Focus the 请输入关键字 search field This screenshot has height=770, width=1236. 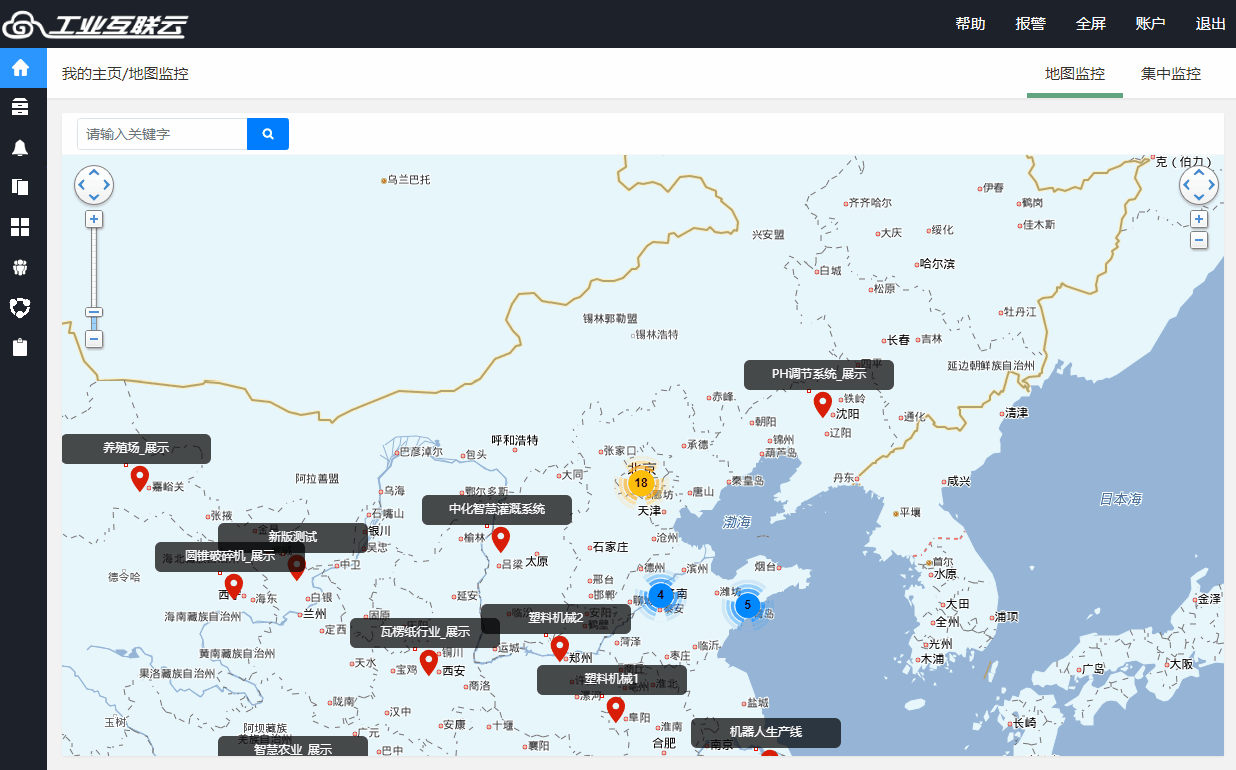tap(162, 134)
